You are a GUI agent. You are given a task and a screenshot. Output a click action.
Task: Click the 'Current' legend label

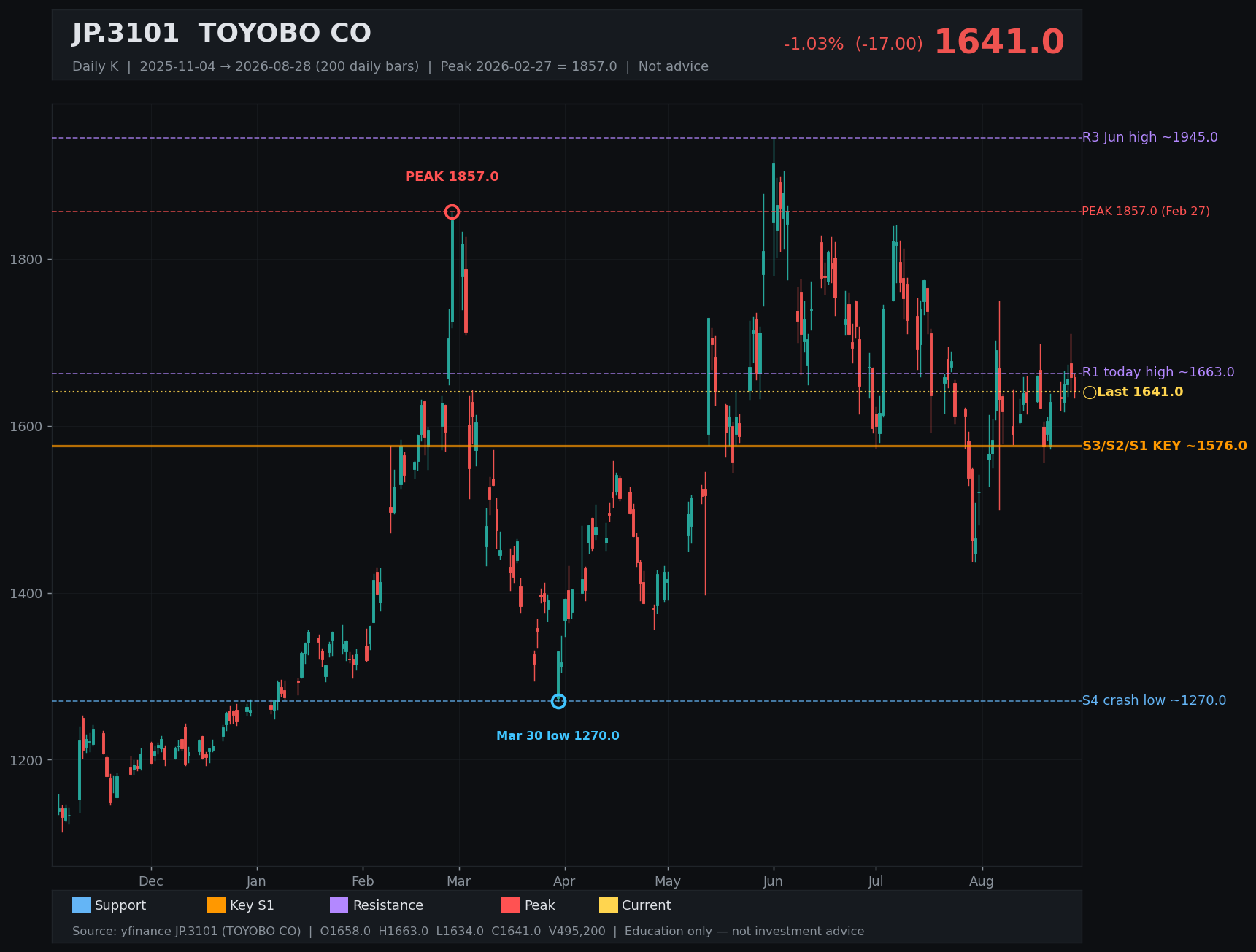coord(646,905)
